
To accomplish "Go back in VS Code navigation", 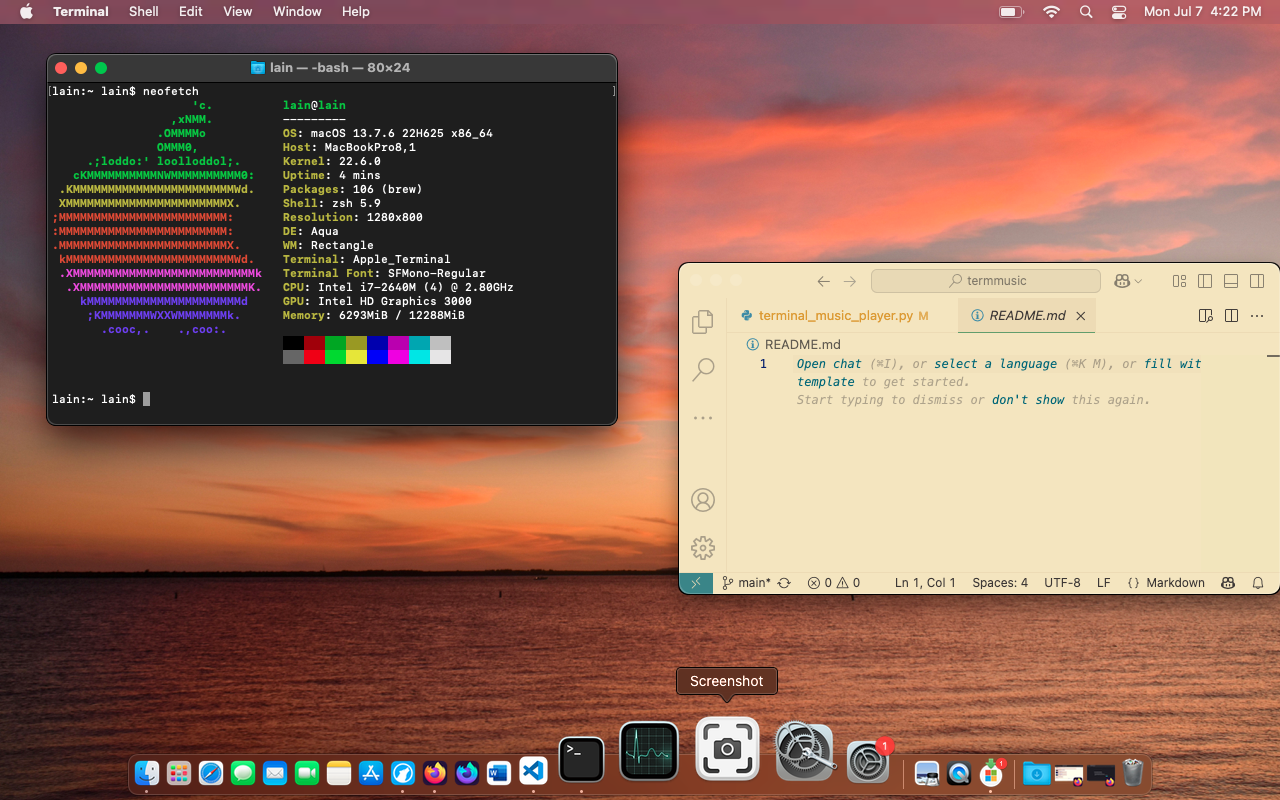I will [x=824, y=281].
